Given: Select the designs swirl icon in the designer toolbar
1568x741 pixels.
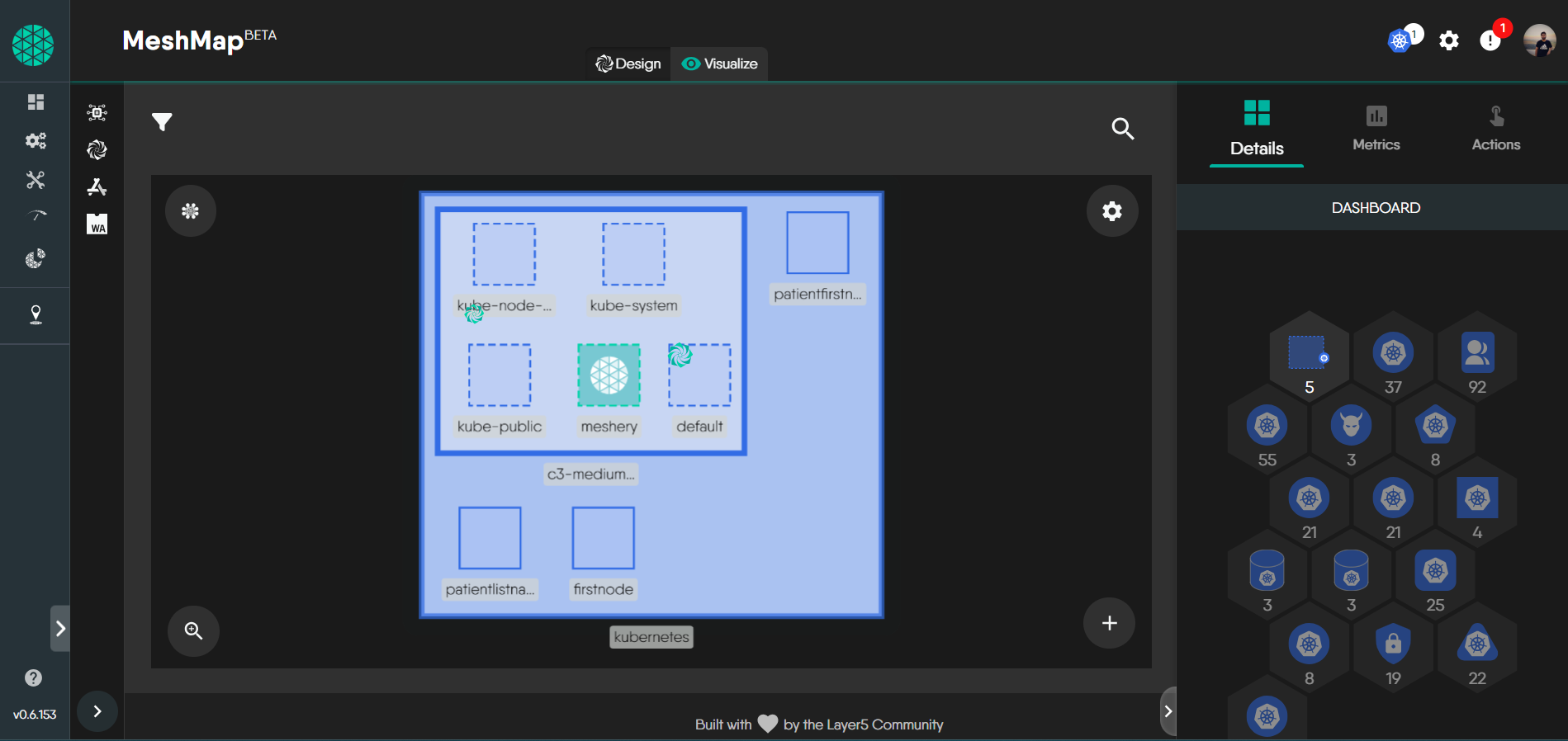Looking at the screenshot, I should (97, 149).
